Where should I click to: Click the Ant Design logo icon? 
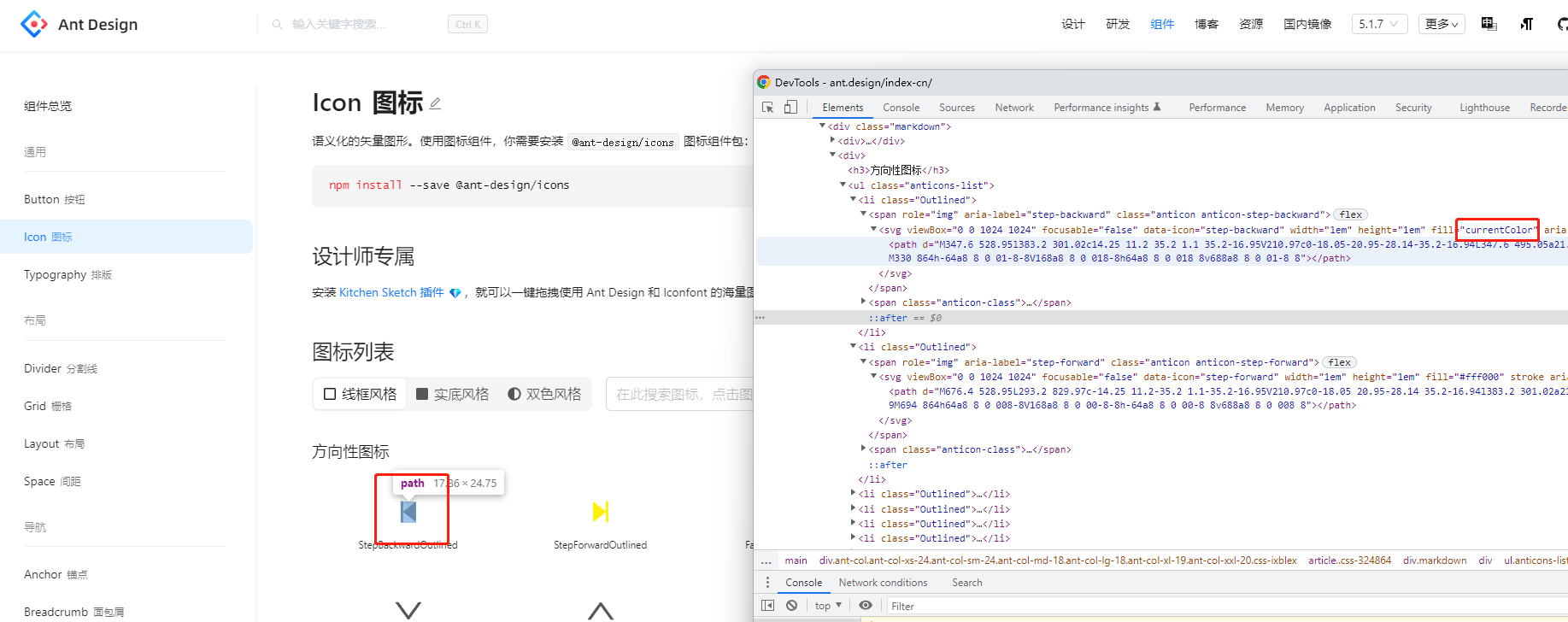pos(34,24)
